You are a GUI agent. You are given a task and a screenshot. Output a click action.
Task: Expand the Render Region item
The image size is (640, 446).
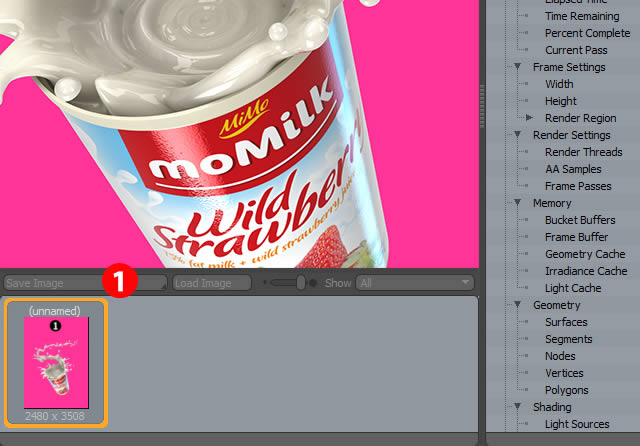(x=529, y=118)
